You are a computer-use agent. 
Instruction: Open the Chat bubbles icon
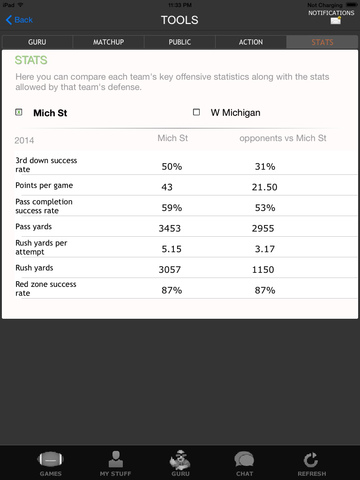pos(244,459)
